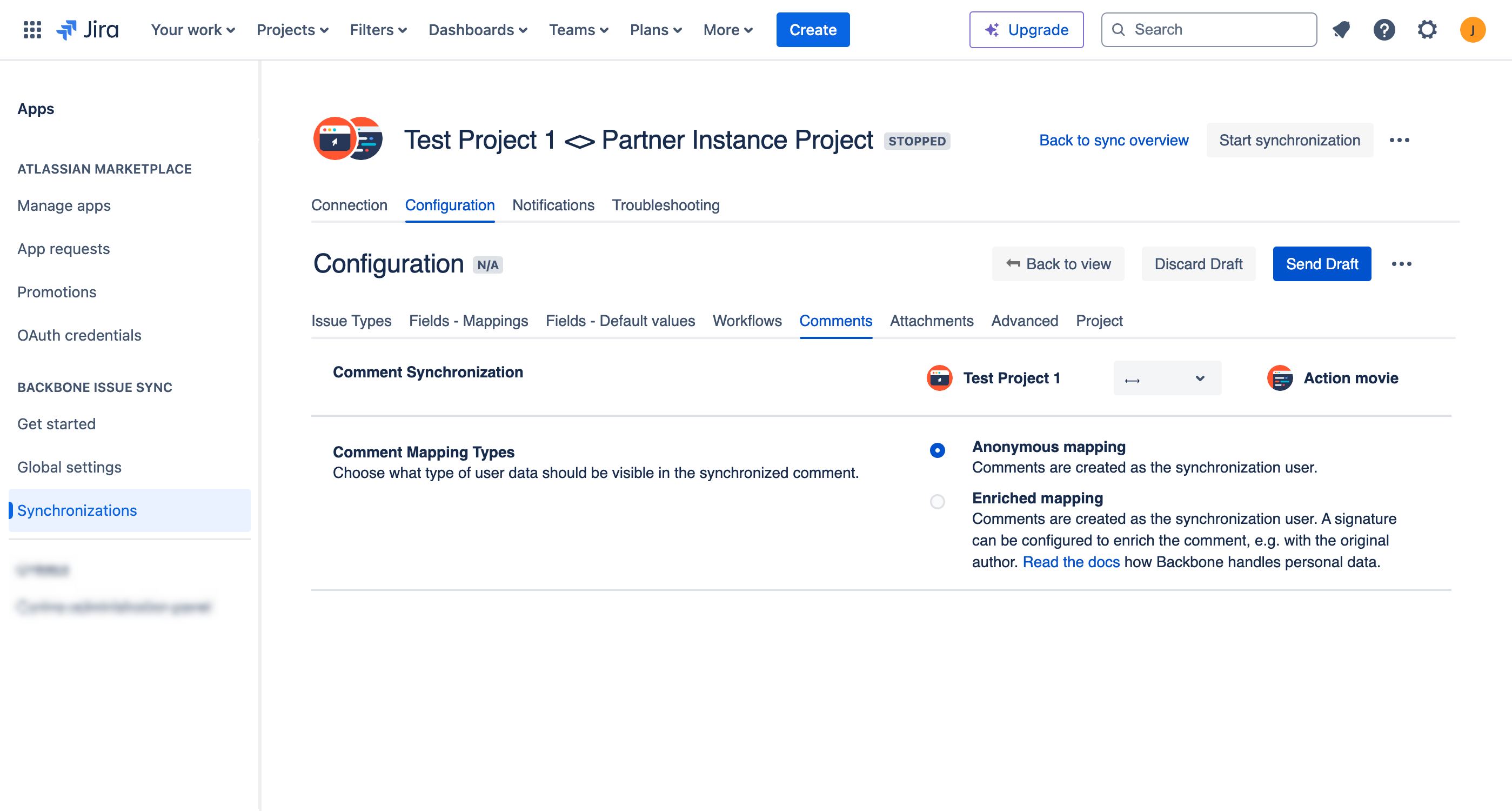This screenshot has height=811, width=1512.
Task: Open the Advanced sub-tab
Action: pos(1024,321)
